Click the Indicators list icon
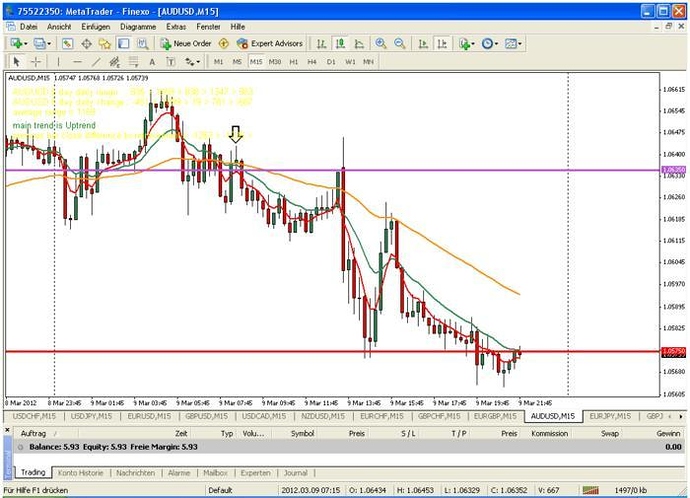The image size is (690, 498). pyautogui.click(x=464, y=44)
